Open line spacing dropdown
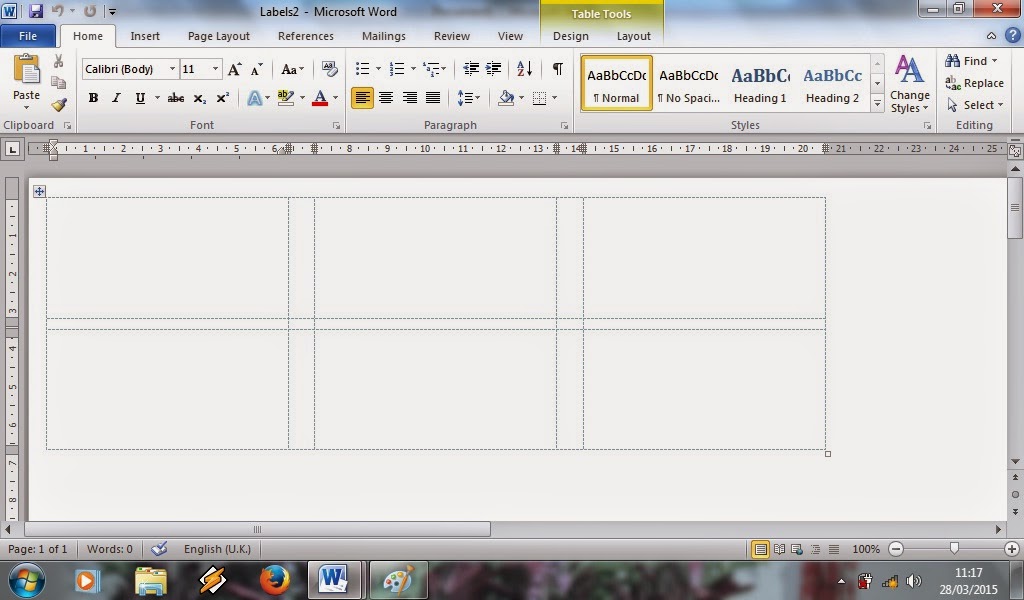Viewport: 1024px width, 600px height. click(469, 99)
